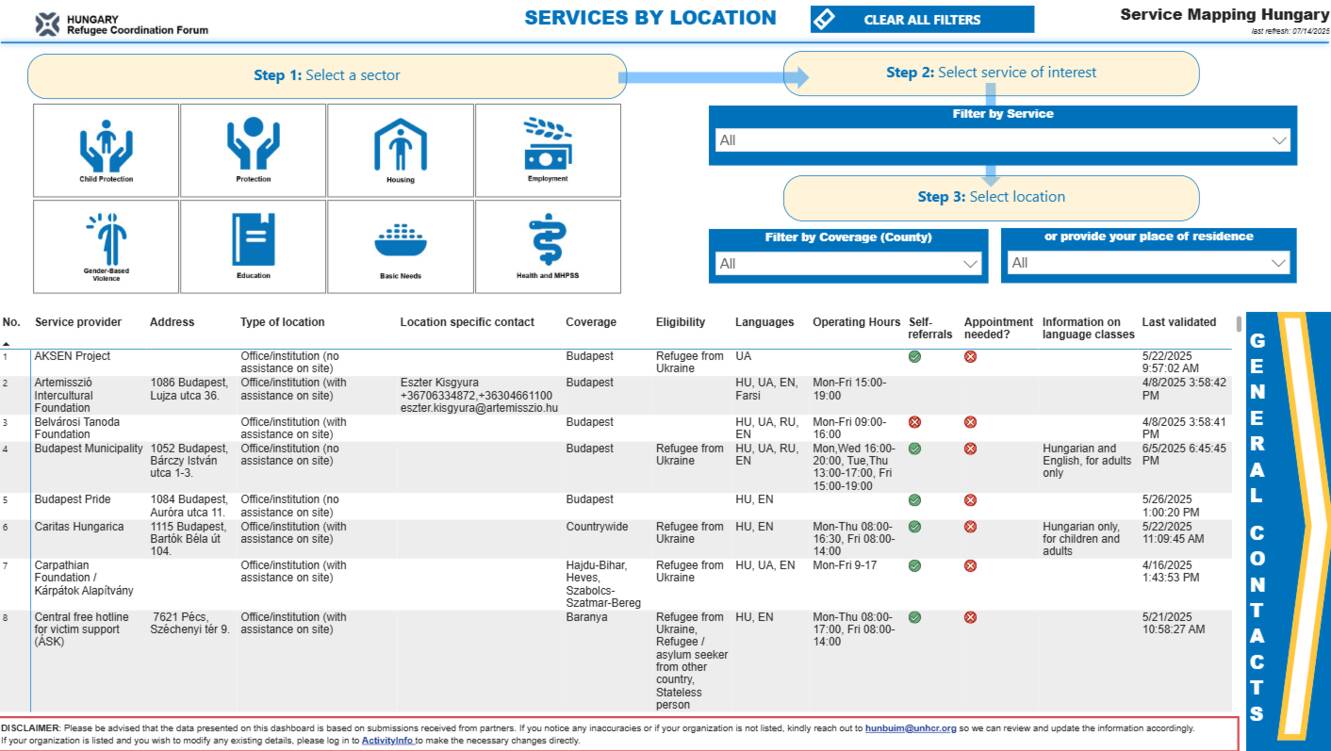
Task: Open the place of residence dropdown
Action: pos(1149,263)
